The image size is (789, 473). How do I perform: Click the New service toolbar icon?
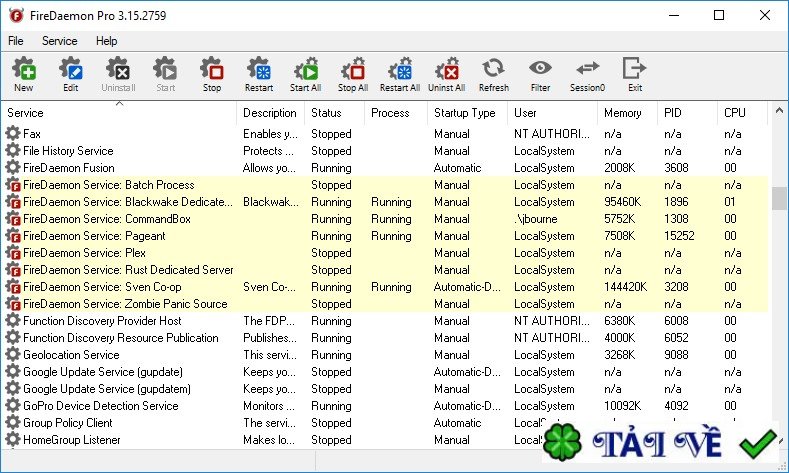point(24,68)
